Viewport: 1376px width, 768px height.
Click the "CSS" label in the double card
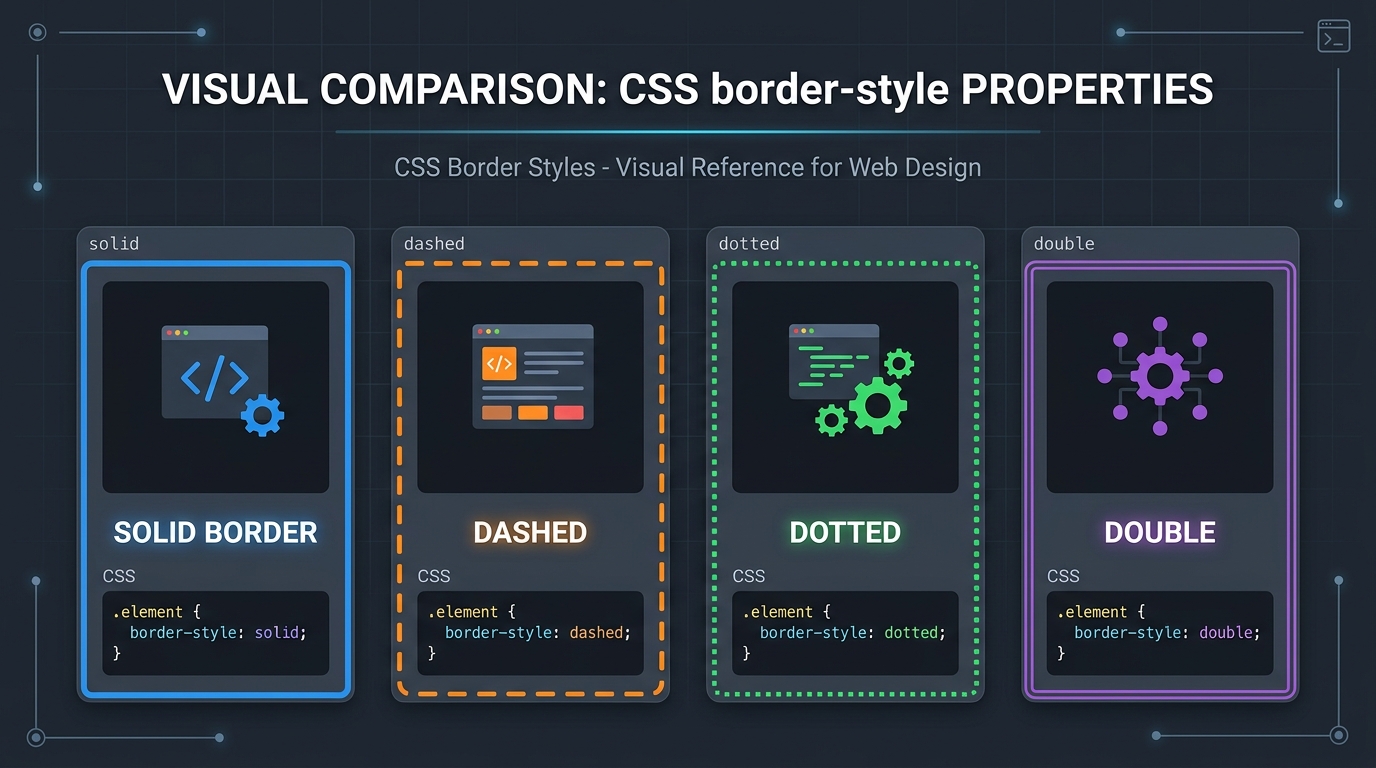[1063, 576]
